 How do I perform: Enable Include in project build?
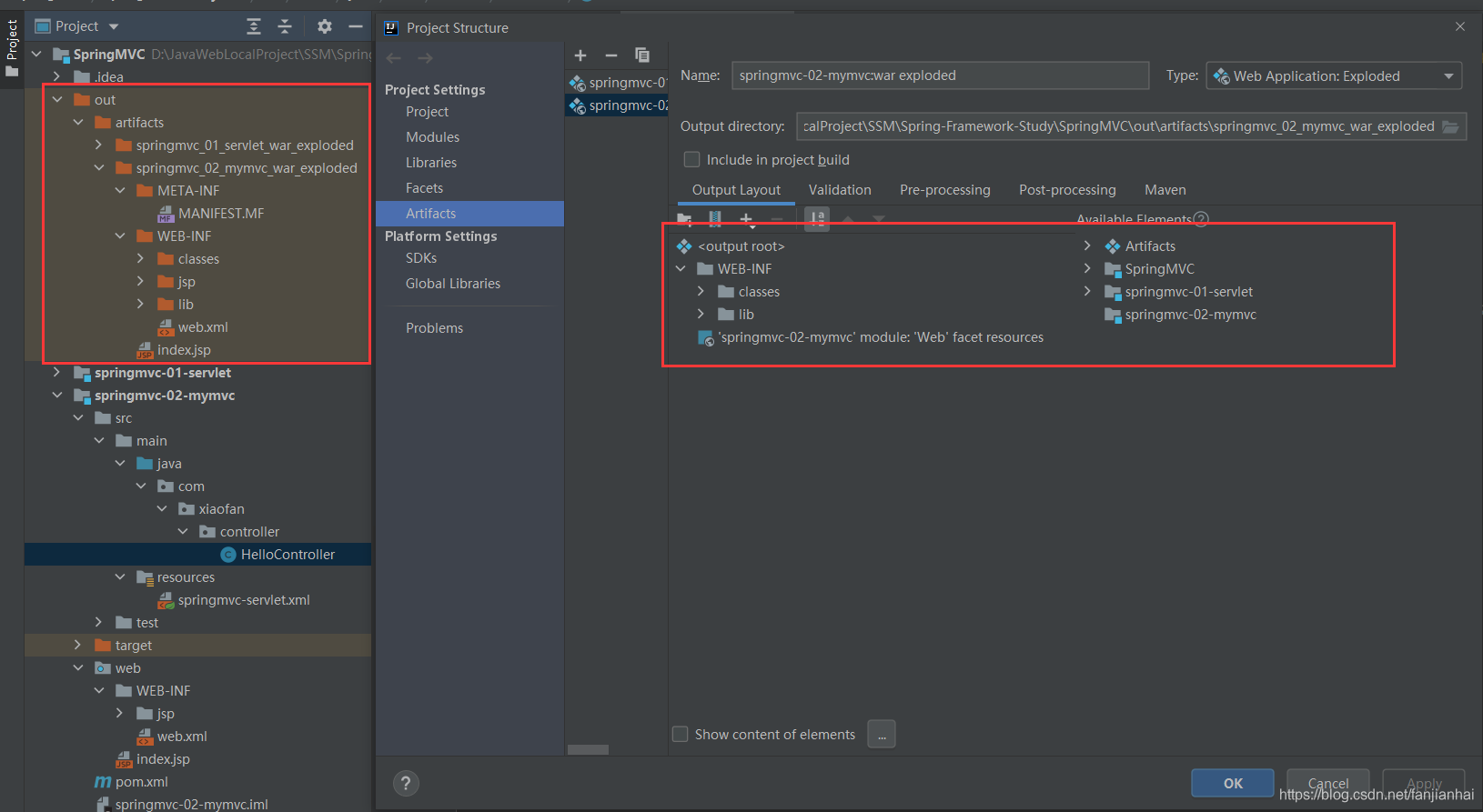[691, 159]
